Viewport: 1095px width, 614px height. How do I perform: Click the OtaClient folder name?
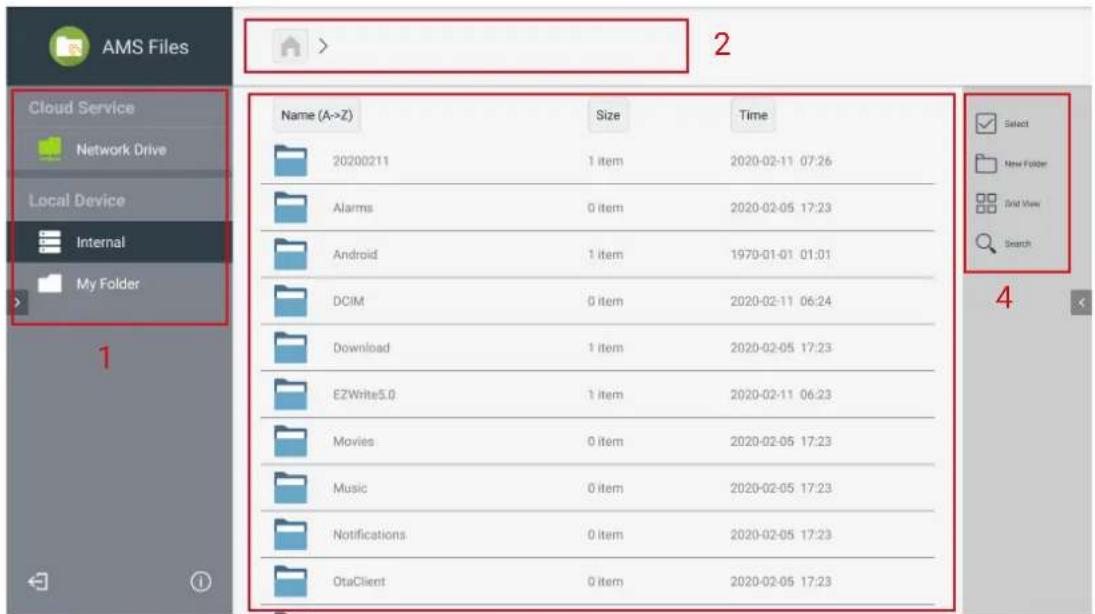pos(359,581)
